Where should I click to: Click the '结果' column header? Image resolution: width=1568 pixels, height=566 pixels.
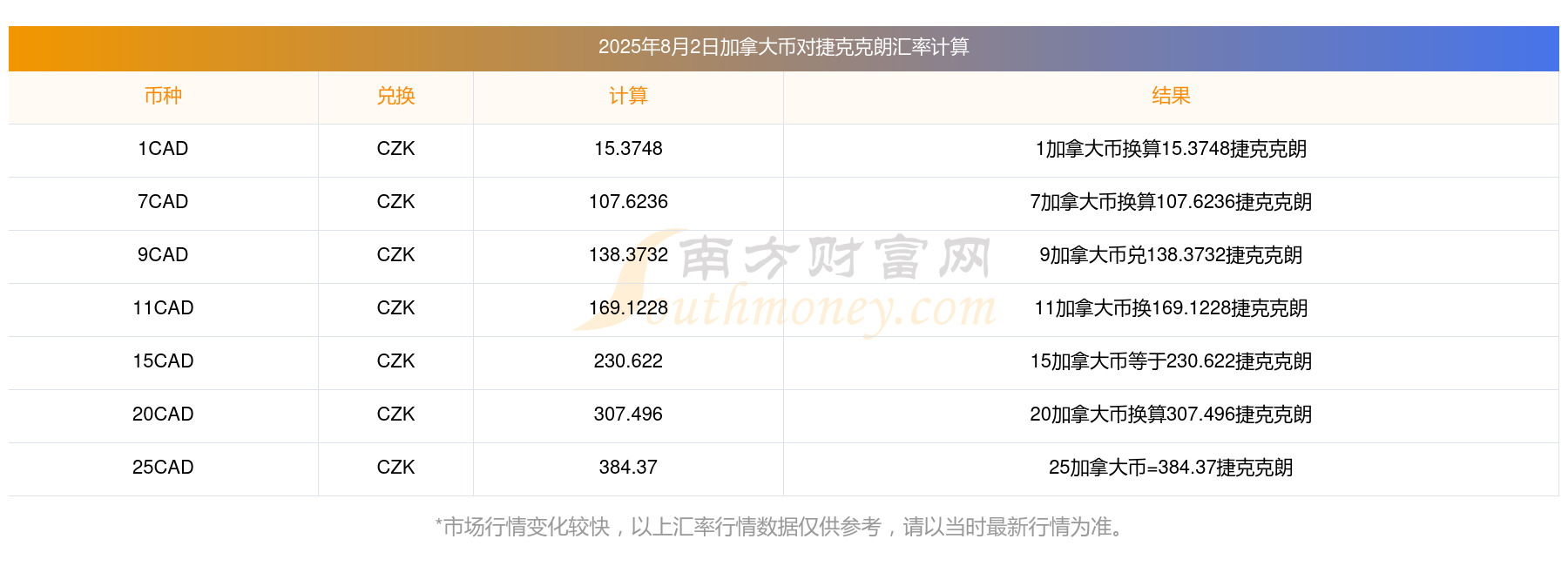(x=1171, y=96)
